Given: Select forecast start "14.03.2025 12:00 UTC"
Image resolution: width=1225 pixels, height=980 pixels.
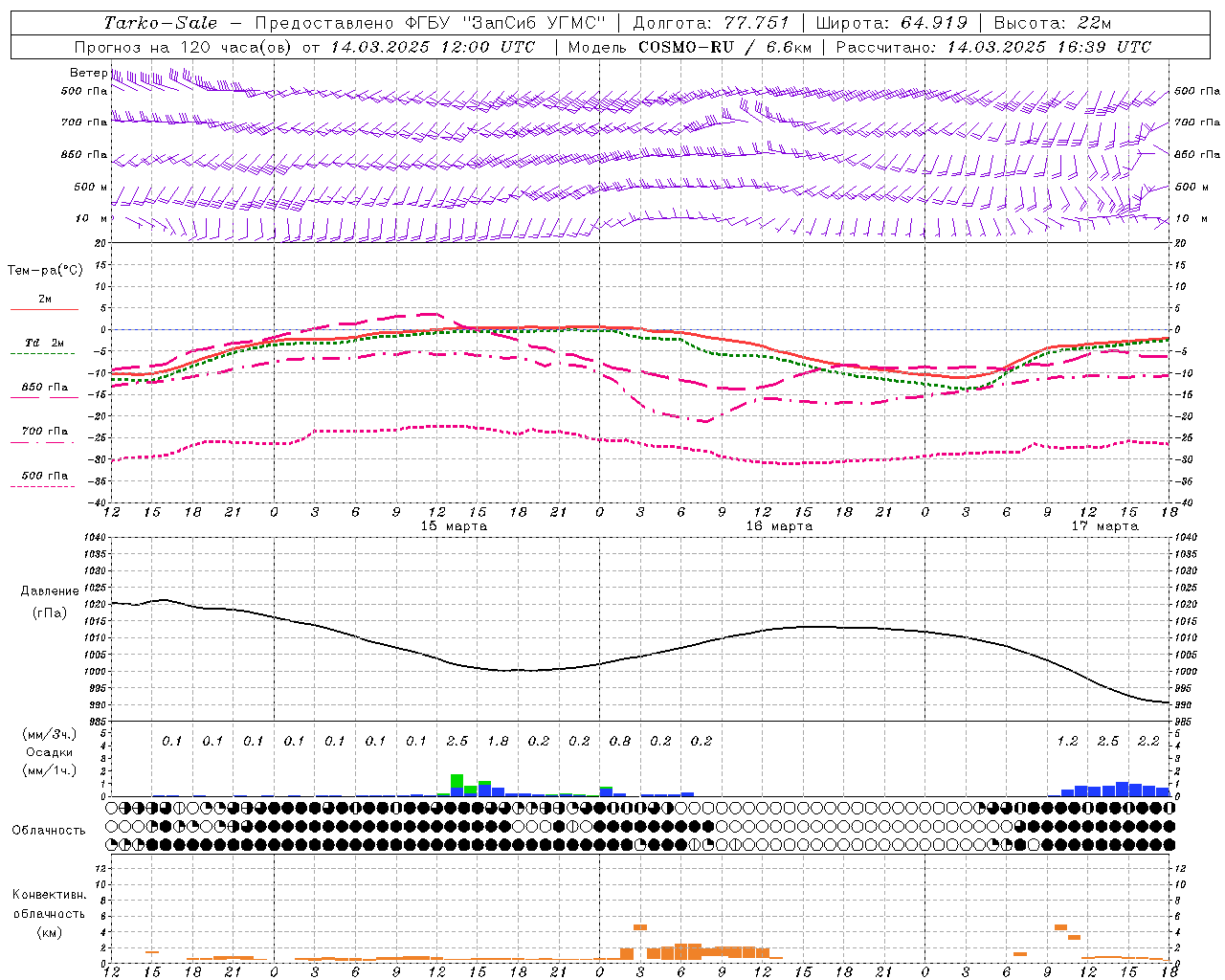Looking at the screenshot, I should [x=433, y=47].
